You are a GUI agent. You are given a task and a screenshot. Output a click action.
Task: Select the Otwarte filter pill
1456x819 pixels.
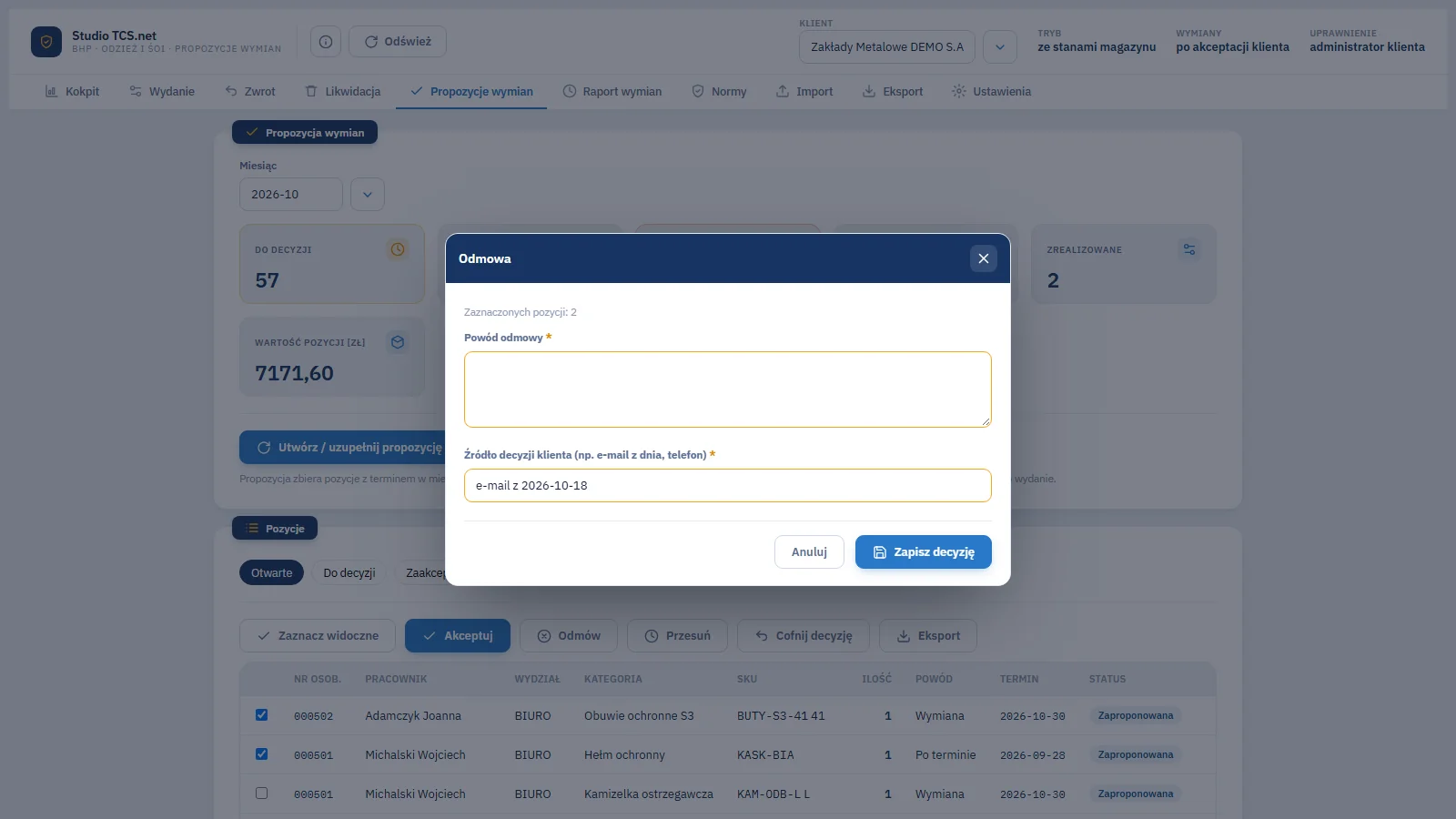coord(272,573)
